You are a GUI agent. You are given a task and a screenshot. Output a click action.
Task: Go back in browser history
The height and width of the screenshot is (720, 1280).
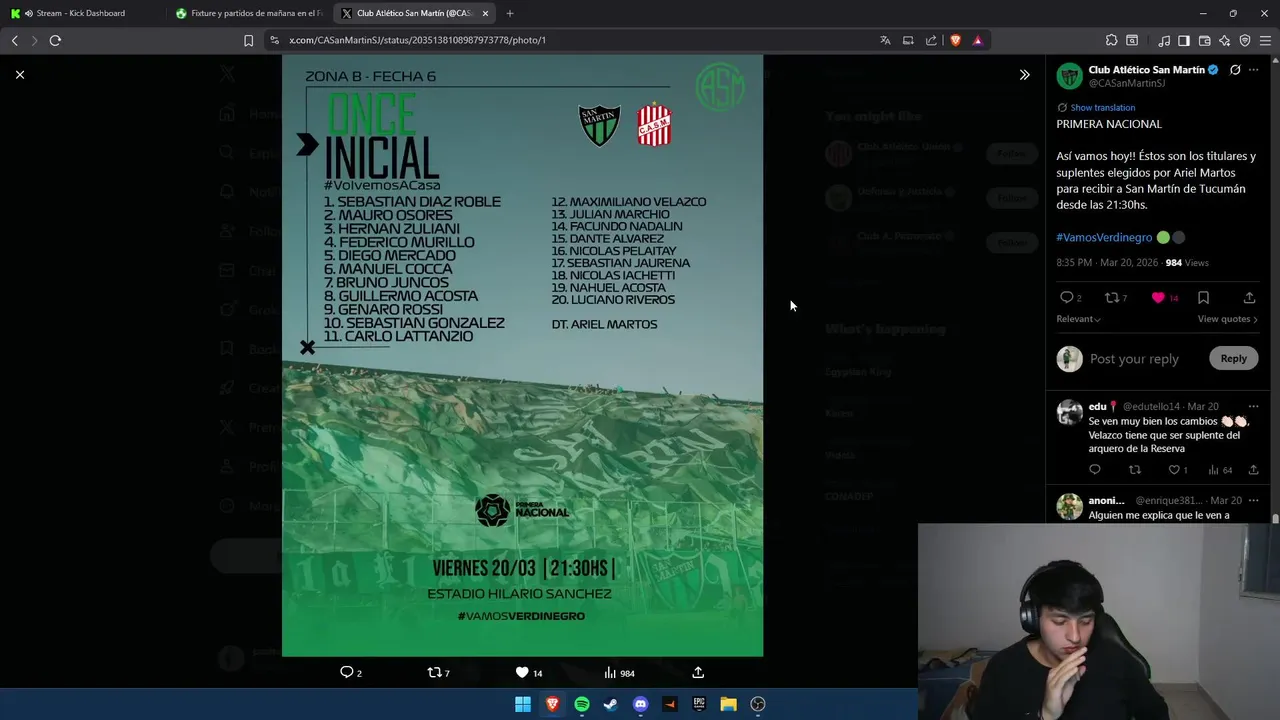(x=14, y=40)
